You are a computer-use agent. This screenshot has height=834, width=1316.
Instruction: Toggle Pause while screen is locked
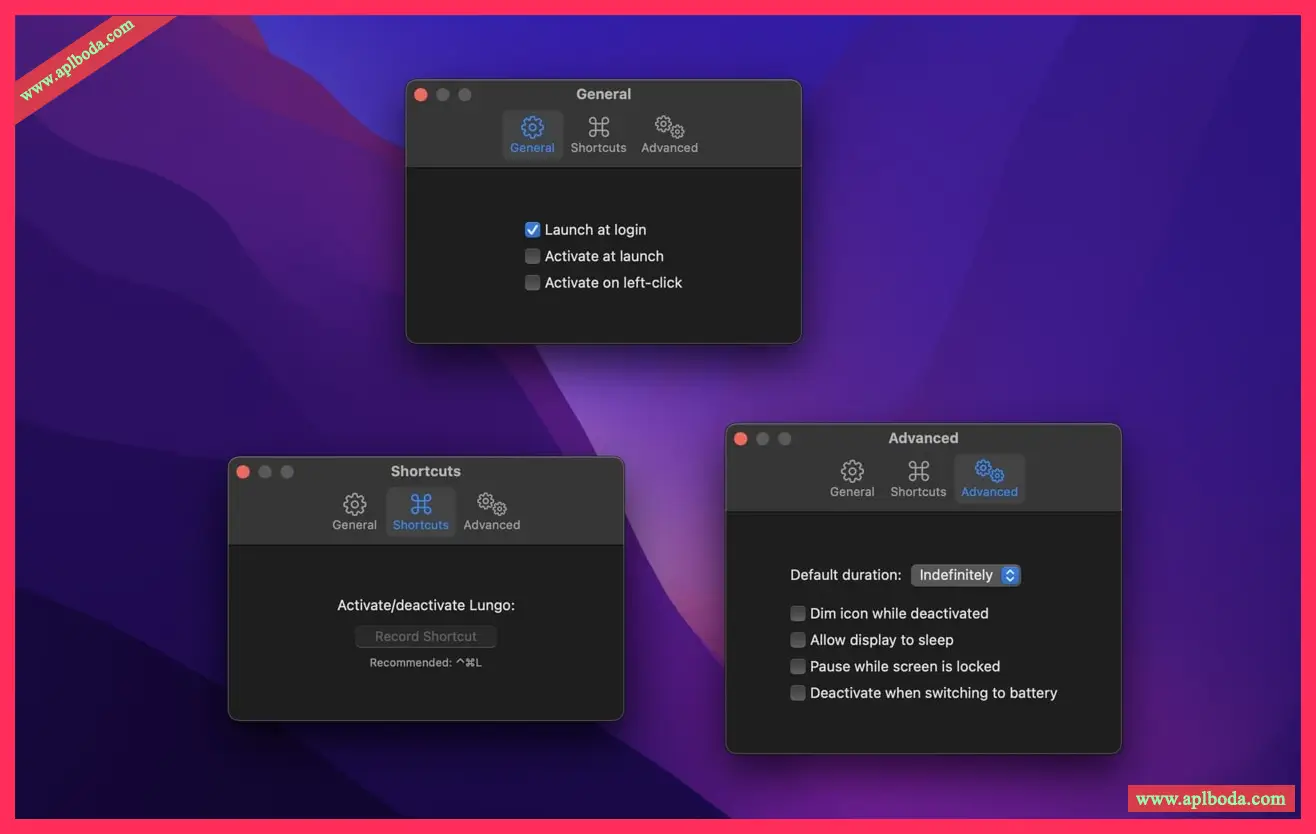[x=798, y=666]
